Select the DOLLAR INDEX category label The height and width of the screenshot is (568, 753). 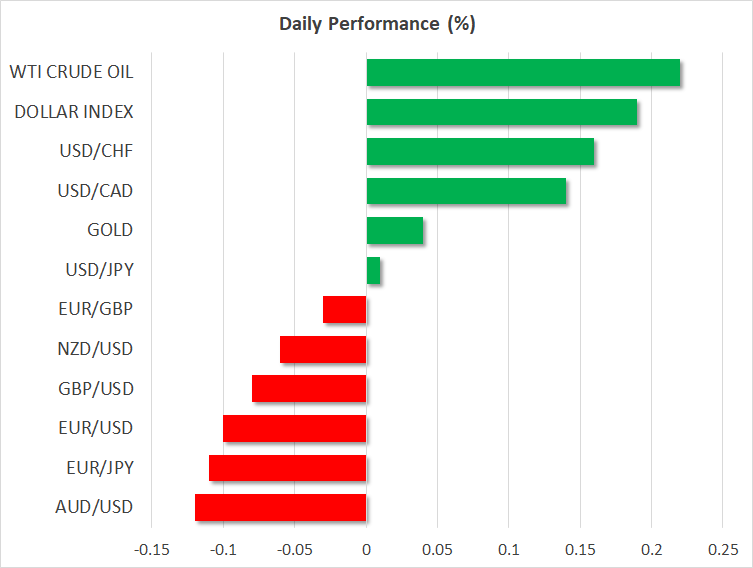74,112
